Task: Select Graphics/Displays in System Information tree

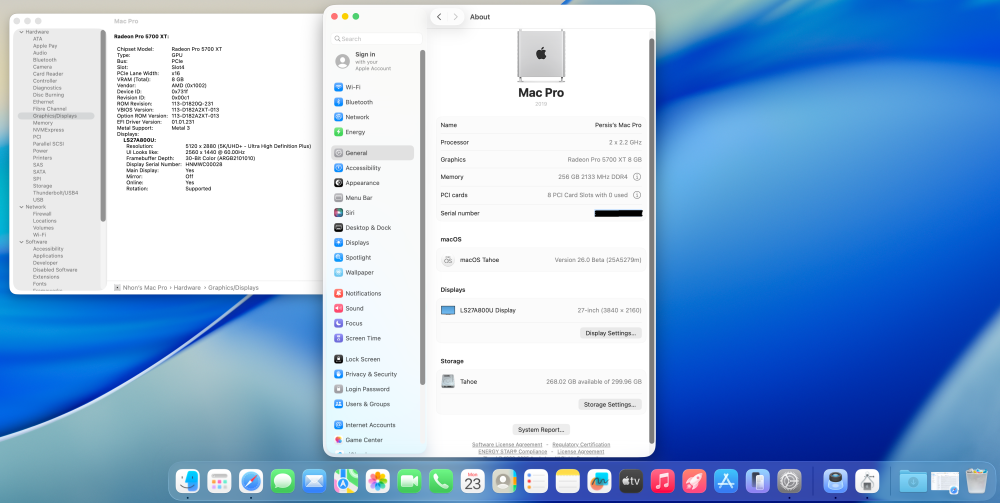Action: click(56, 116)
